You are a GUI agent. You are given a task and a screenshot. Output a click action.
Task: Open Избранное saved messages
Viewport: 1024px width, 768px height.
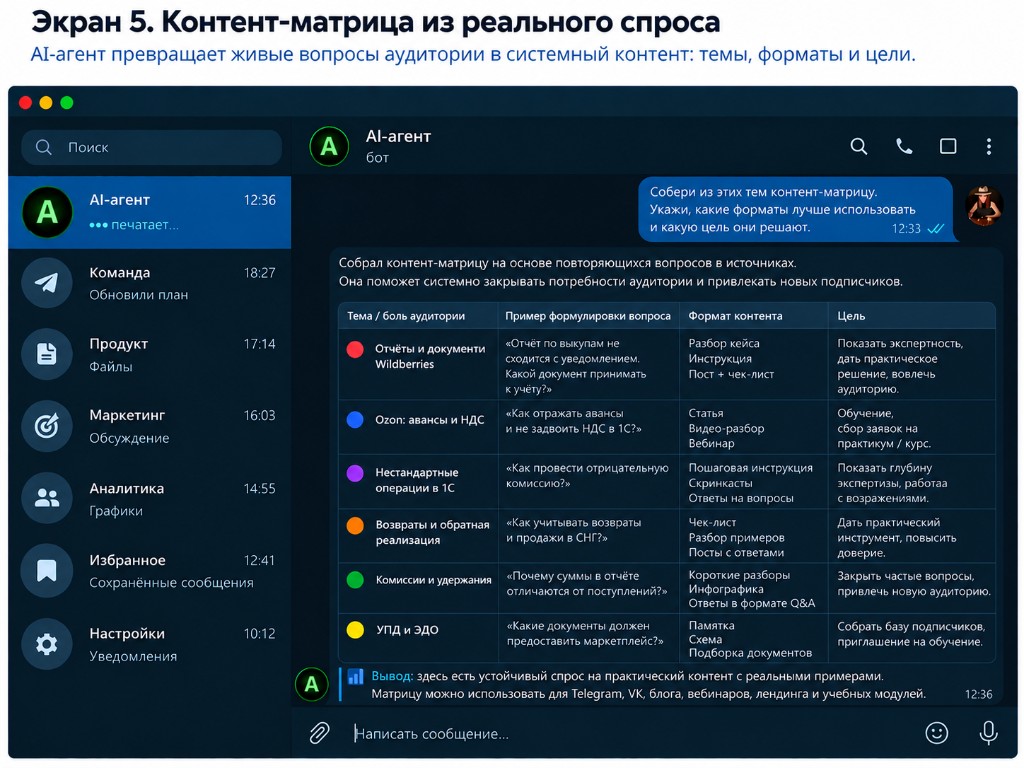click(150, 570)
